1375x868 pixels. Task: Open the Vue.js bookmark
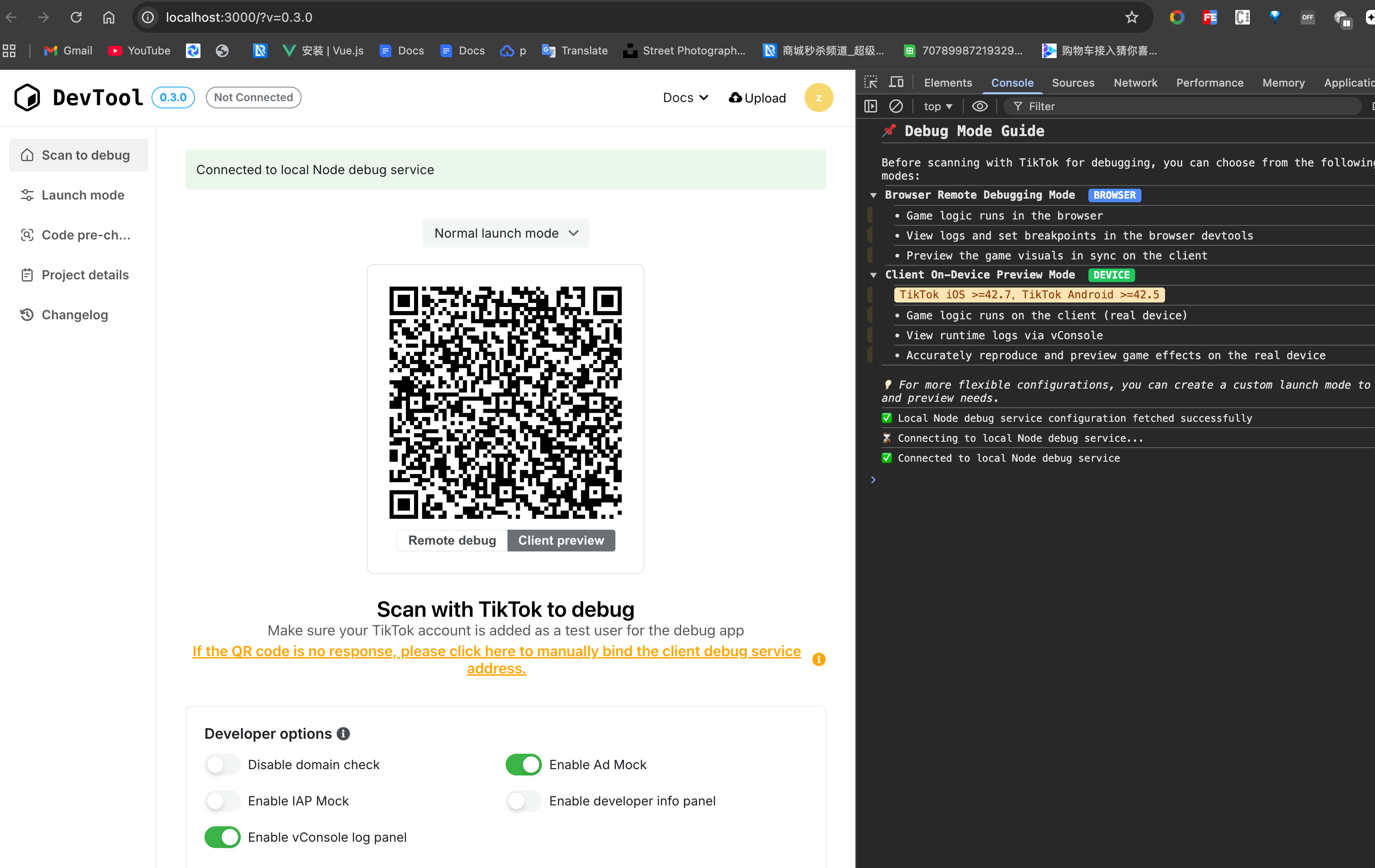(322, 50)
